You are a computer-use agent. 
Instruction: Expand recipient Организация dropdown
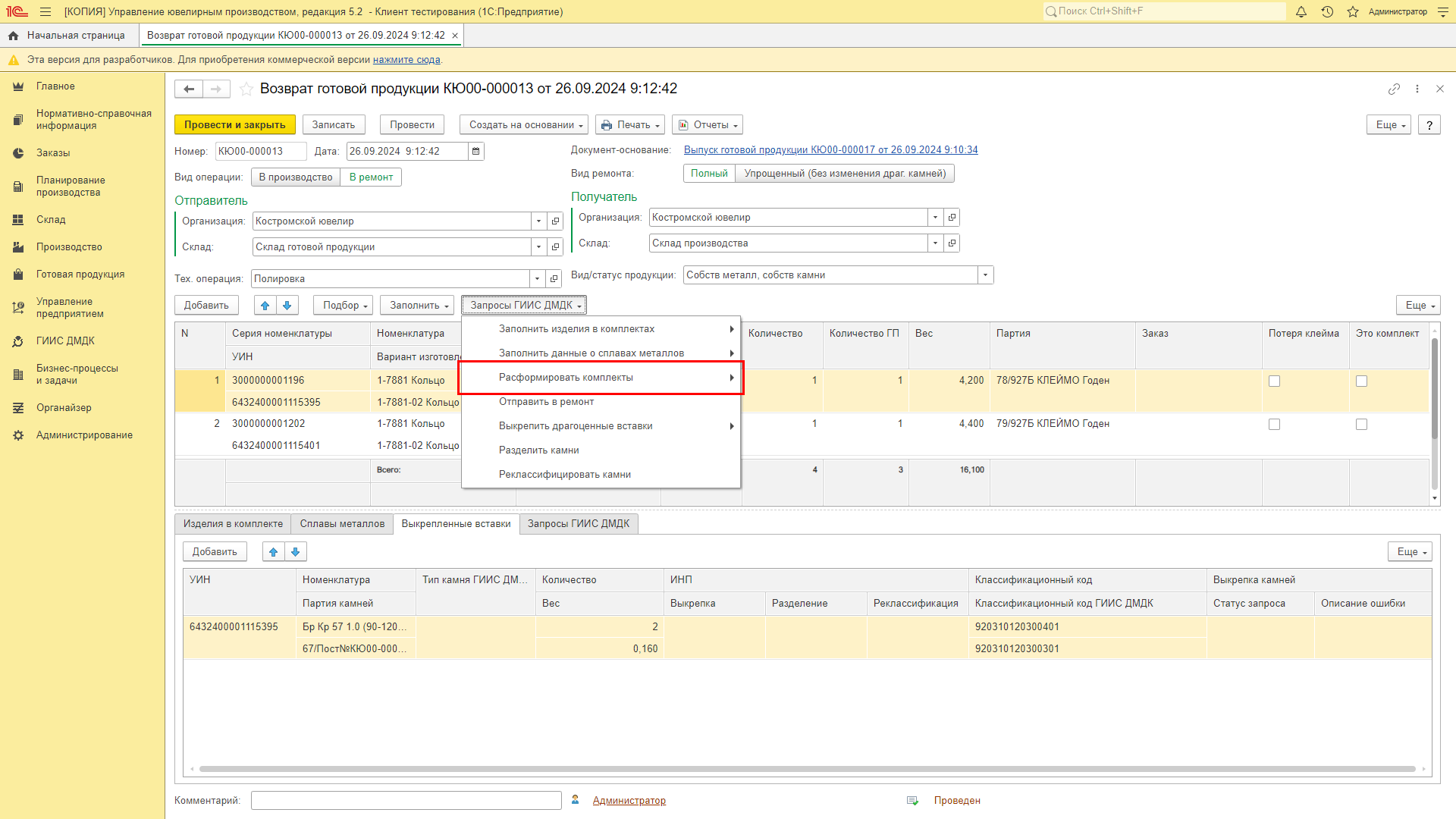(x=935, y=218)
